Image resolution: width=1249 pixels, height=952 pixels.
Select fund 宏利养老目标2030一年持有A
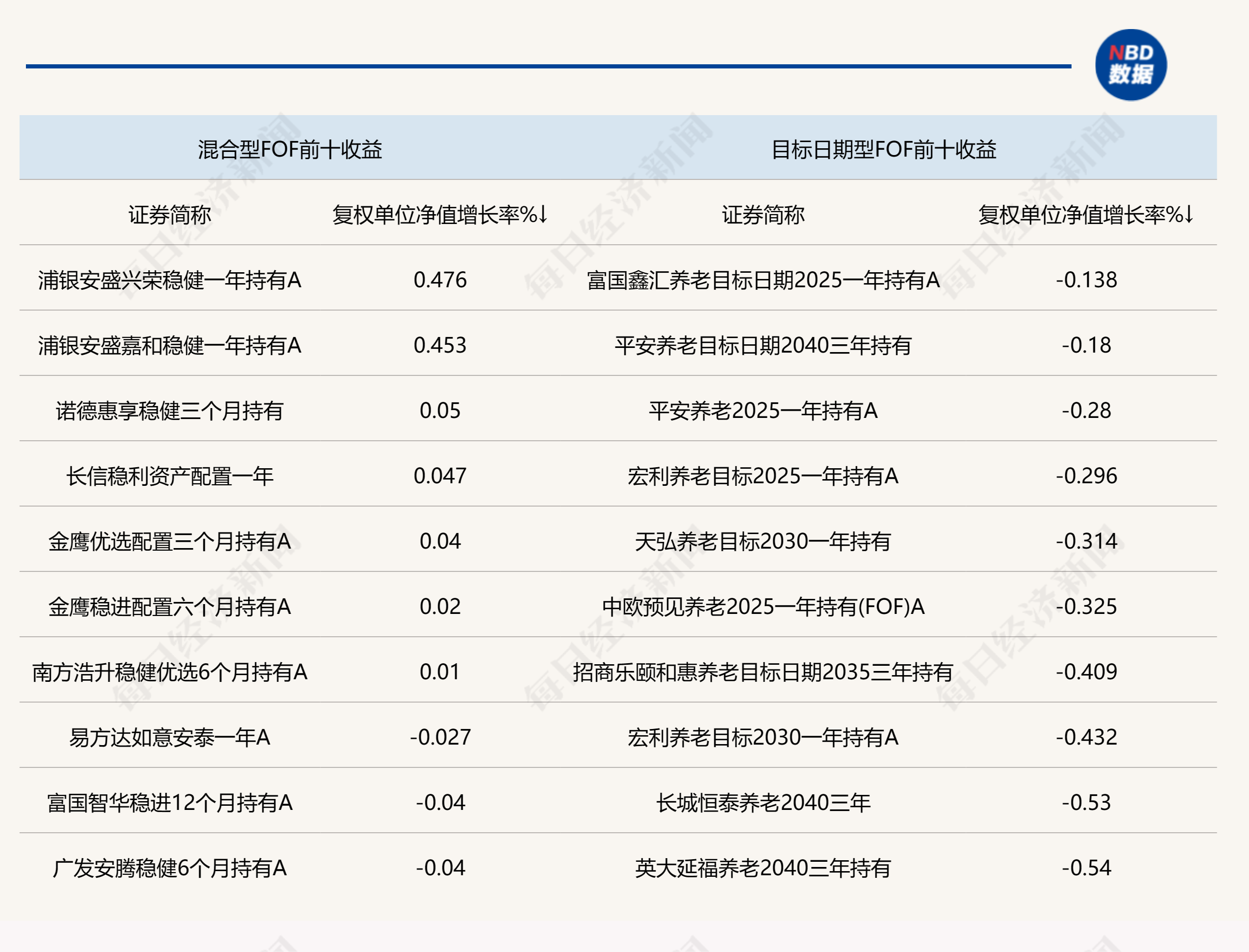point(763,737)
